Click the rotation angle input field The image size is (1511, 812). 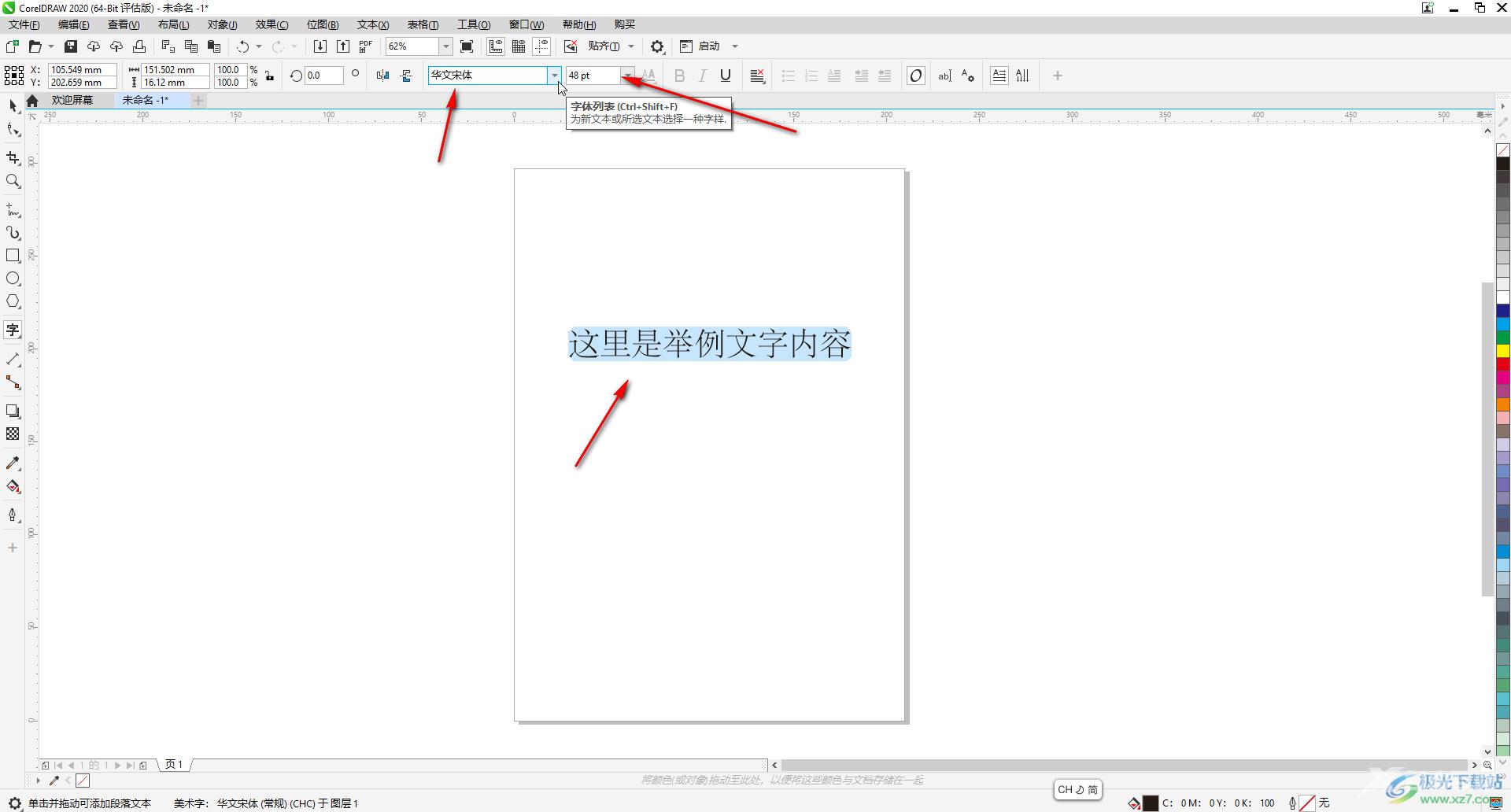click(324, 76)
